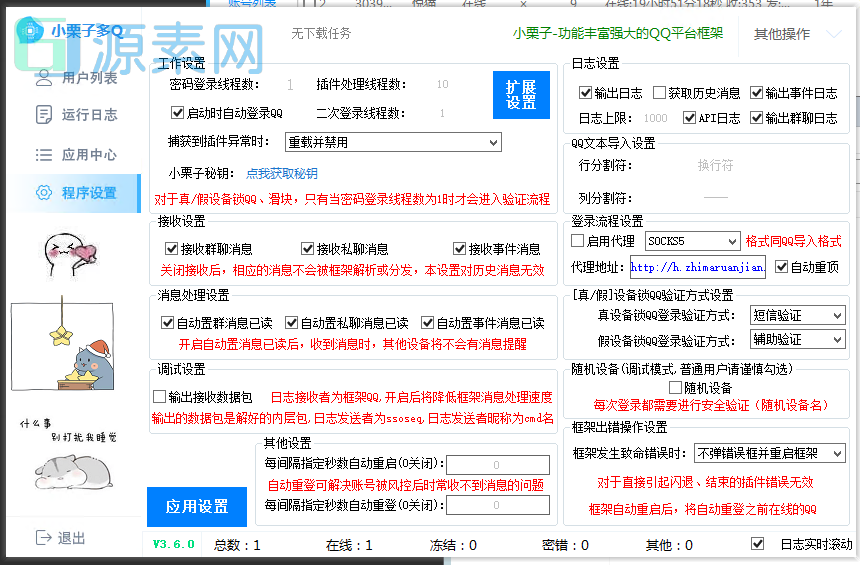Enable 获取历史消息 checkbox
Viewport: 860px width, 565px height.
coord(659,93)
